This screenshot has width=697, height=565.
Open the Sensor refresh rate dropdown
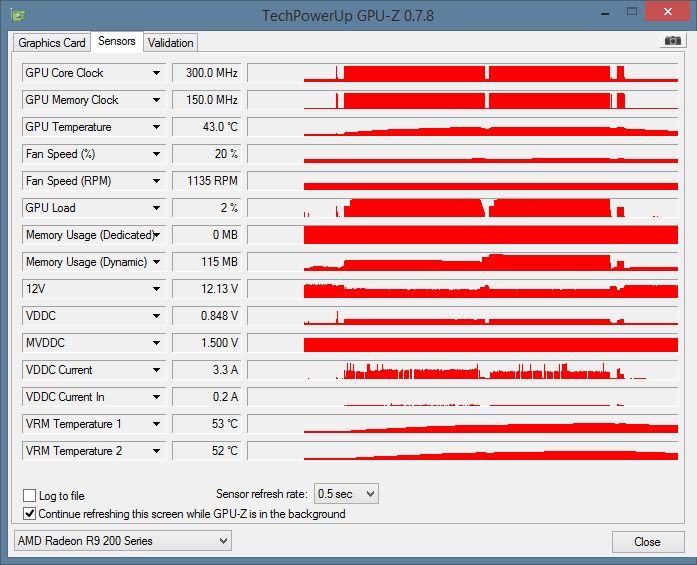point(346,494)
